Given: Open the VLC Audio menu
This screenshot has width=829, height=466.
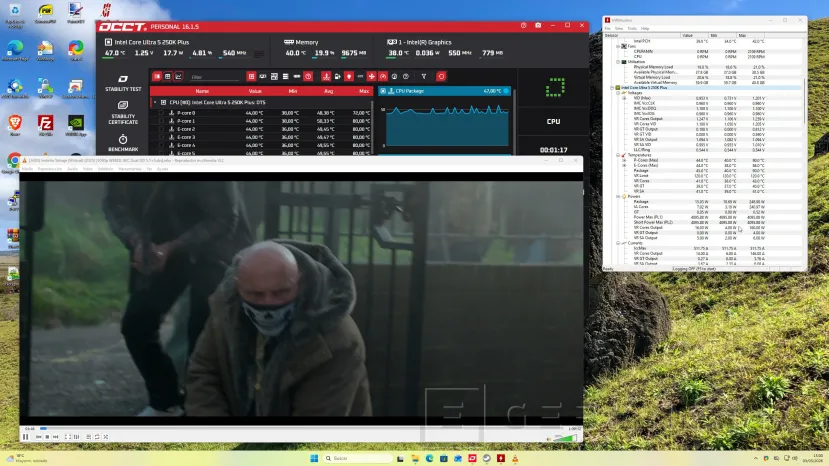Looking at the screenshot, I should [x=72, y=169].
